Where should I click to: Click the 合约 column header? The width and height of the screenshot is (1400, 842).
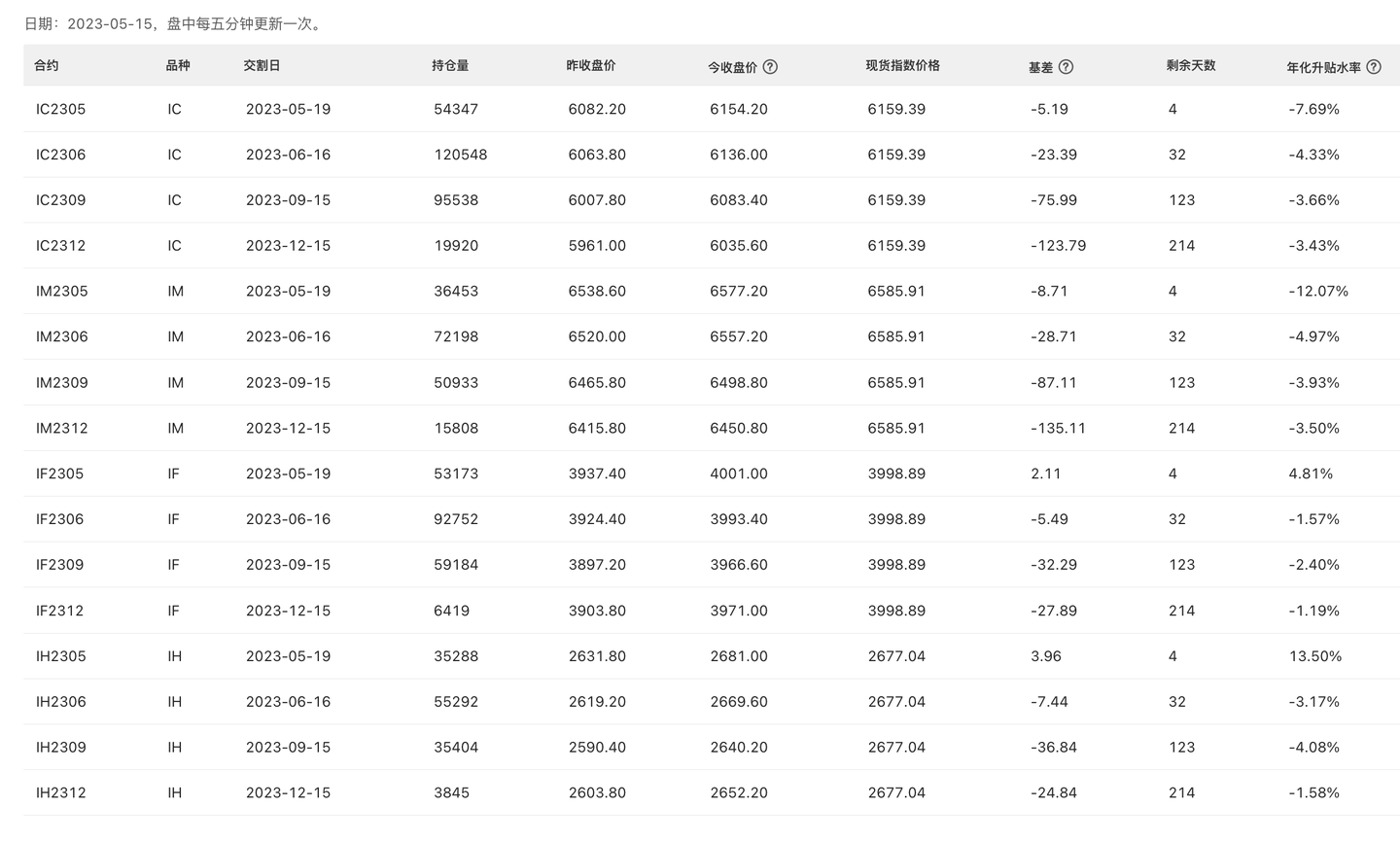tap(47, 66)
